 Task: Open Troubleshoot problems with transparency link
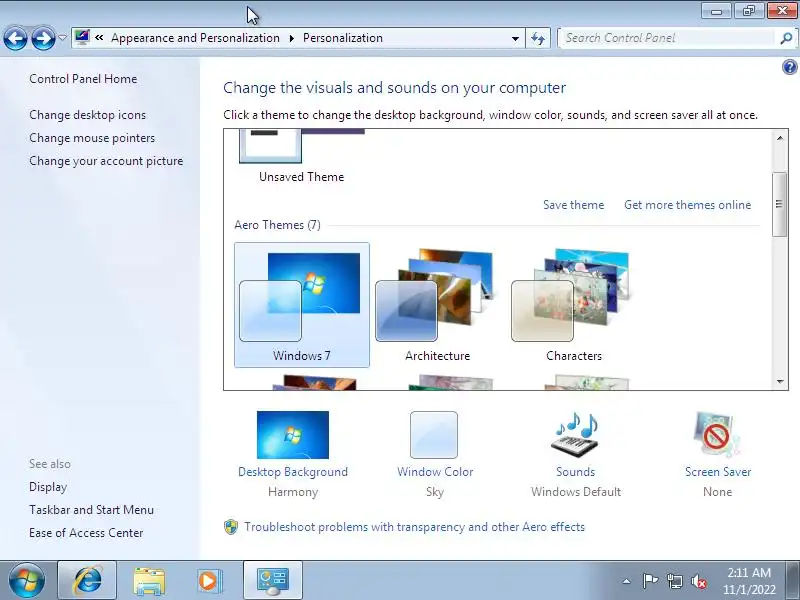(414, 527)
